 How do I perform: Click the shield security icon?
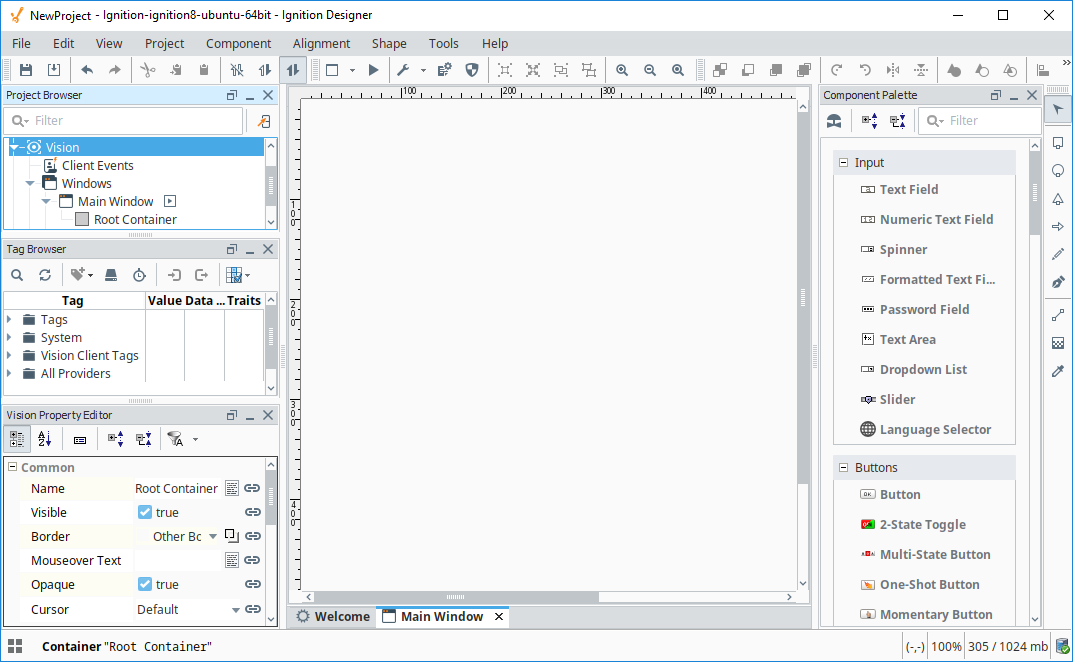coord(471,70)
